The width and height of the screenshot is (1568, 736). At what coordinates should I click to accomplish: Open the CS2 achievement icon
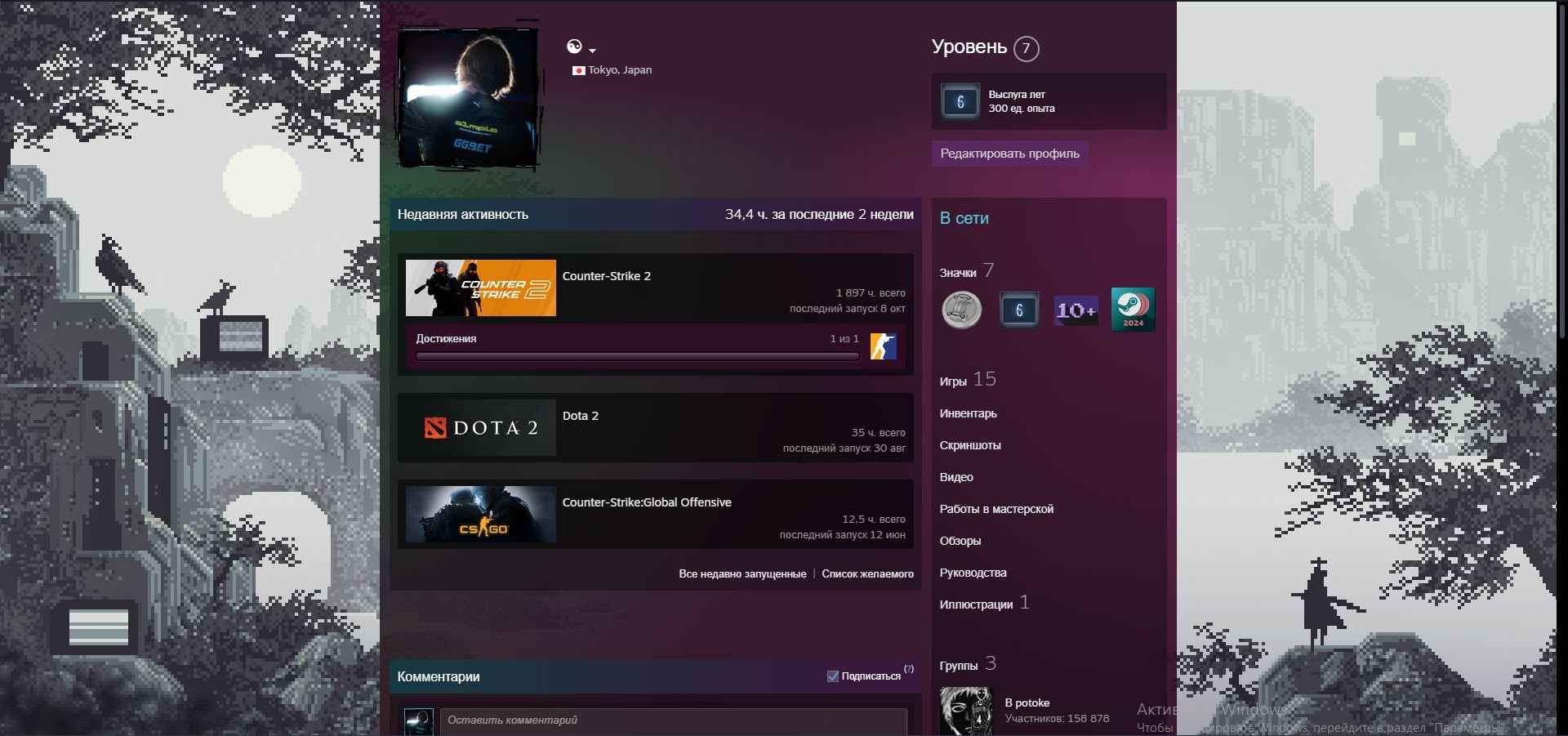click(884, 346)
